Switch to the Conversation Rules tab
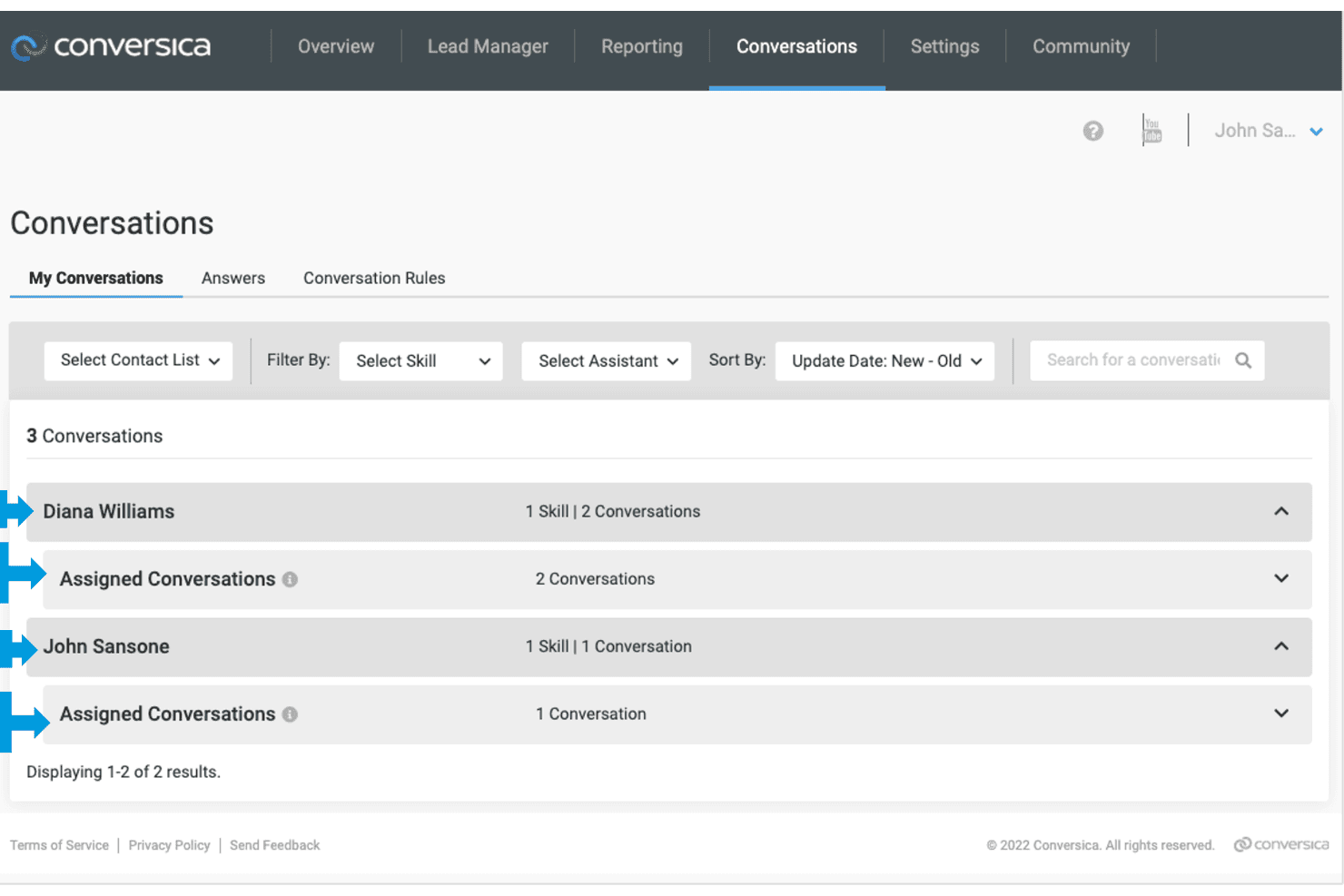This screenshot has width=1344, height=896. (x=374, y=278)
